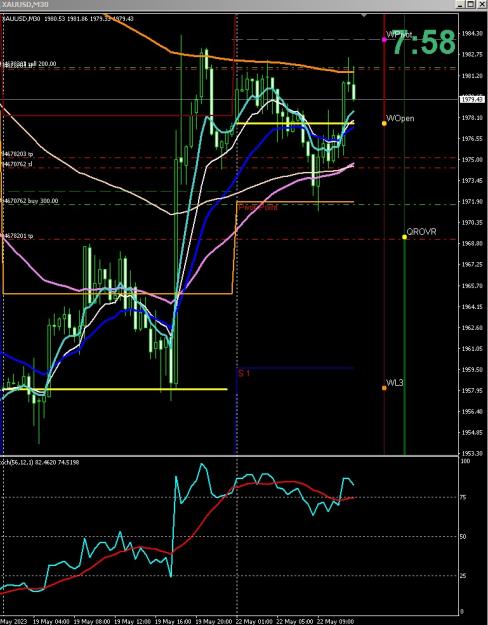The width and height of the screenshot is (488, 625).
Task: Click the stochastic 50 level value
Action: pyautogui.click(x=463, y=537)
